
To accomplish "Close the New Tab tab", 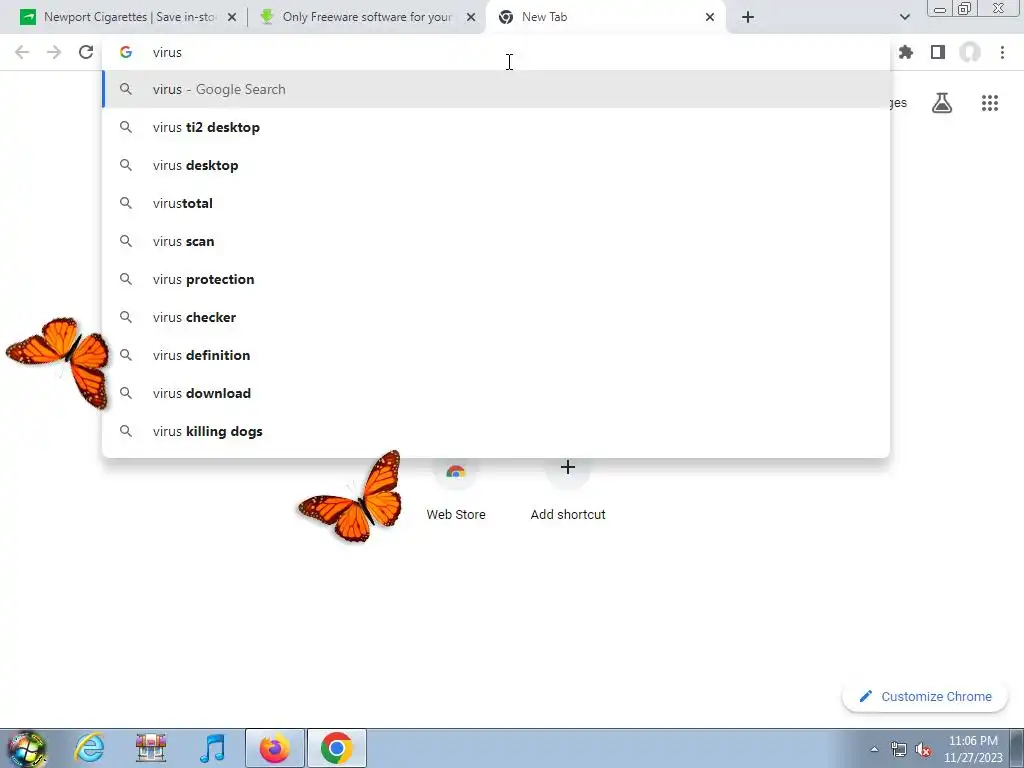I will (x=710, y=17).
